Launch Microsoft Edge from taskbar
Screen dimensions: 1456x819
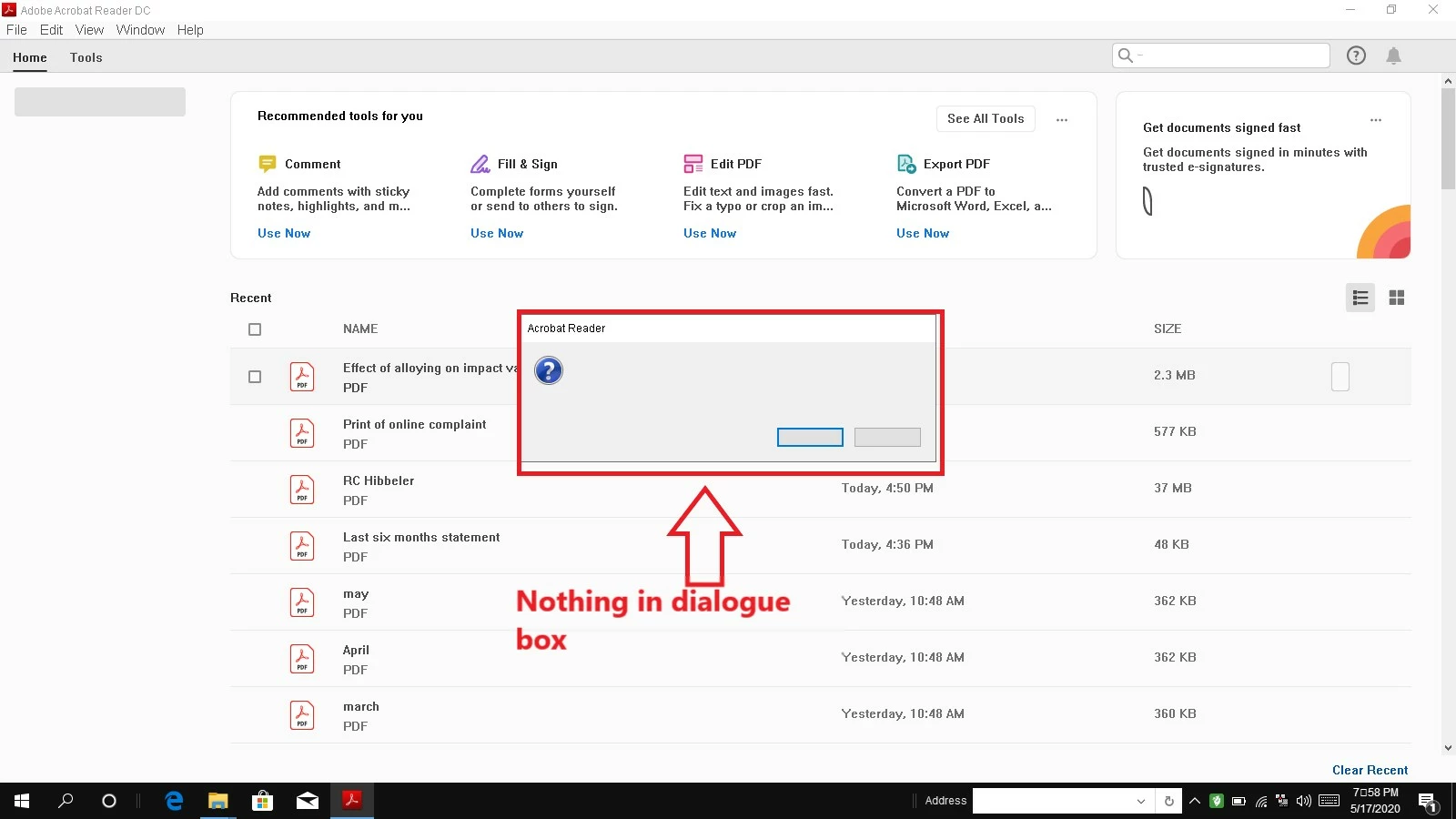point(174,801)
